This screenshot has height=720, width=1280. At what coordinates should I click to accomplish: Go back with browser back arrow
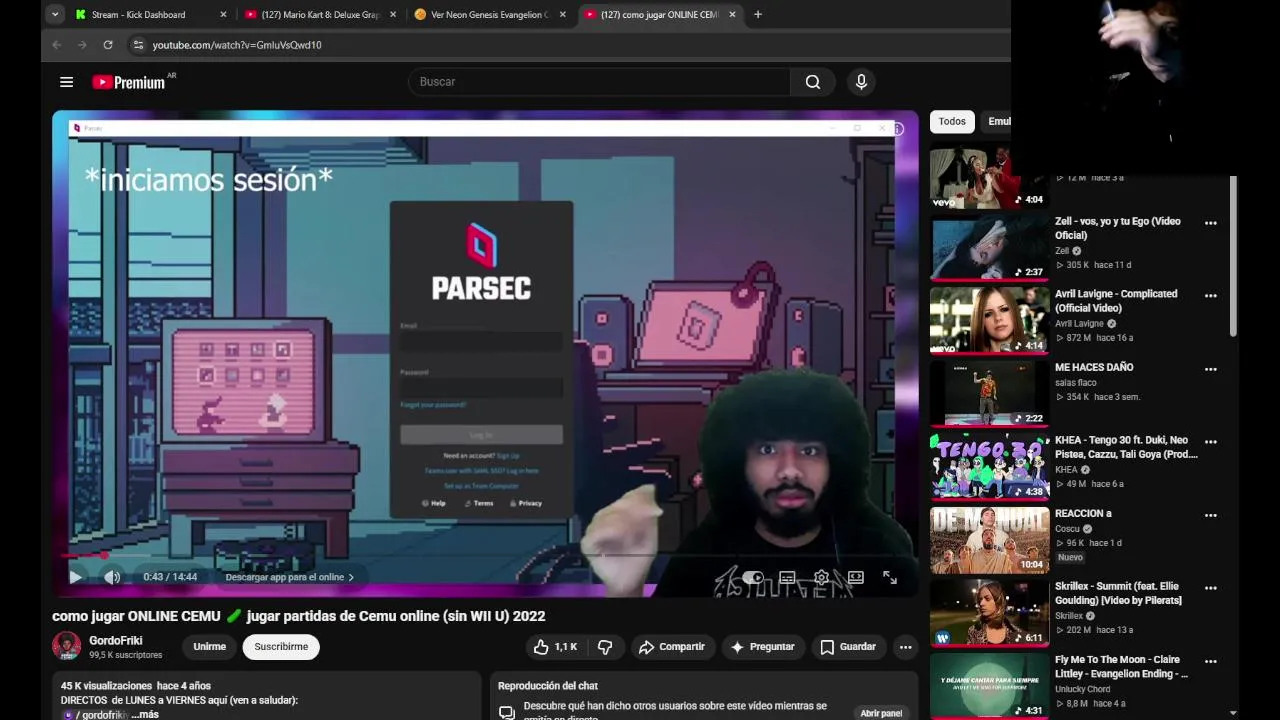[56, 45]
